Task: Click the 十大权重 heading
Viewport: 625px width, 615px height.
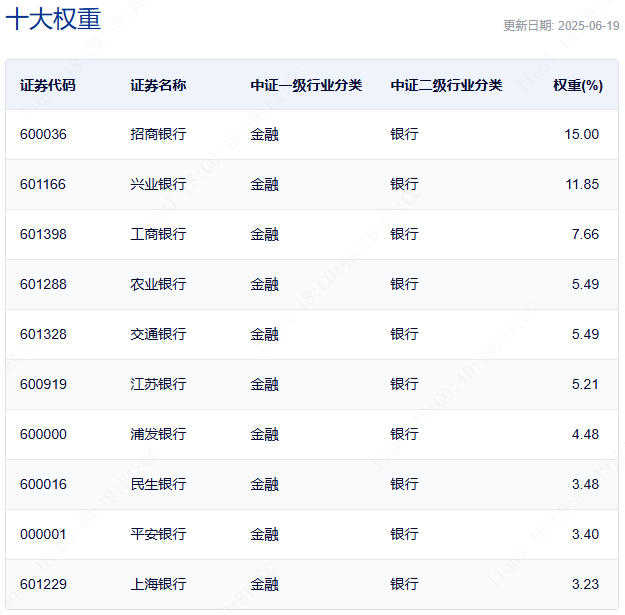Action: (53, 19)
